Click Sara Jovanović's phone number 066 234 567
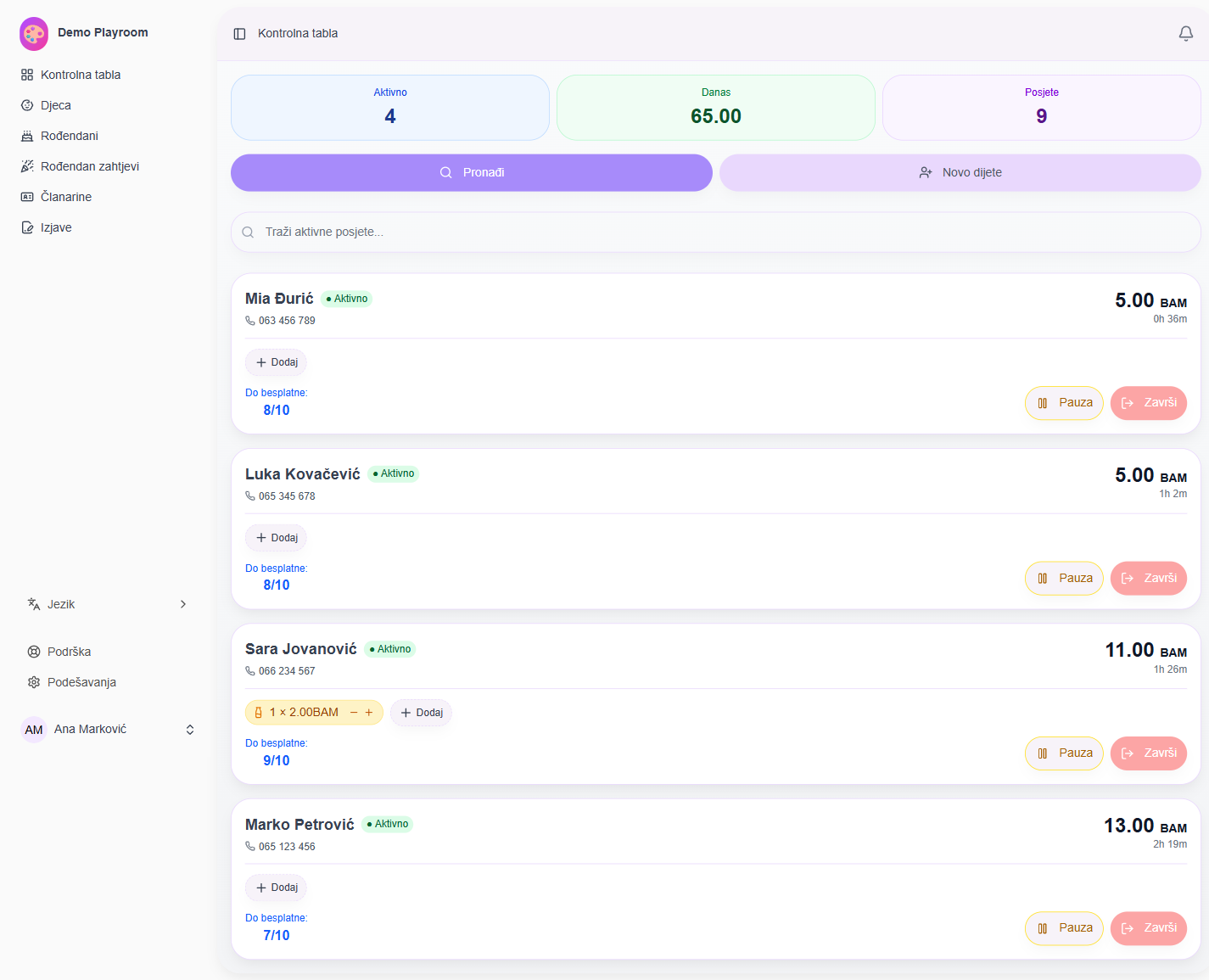The height and width of the screenshot is (980, 1209). 287,671
